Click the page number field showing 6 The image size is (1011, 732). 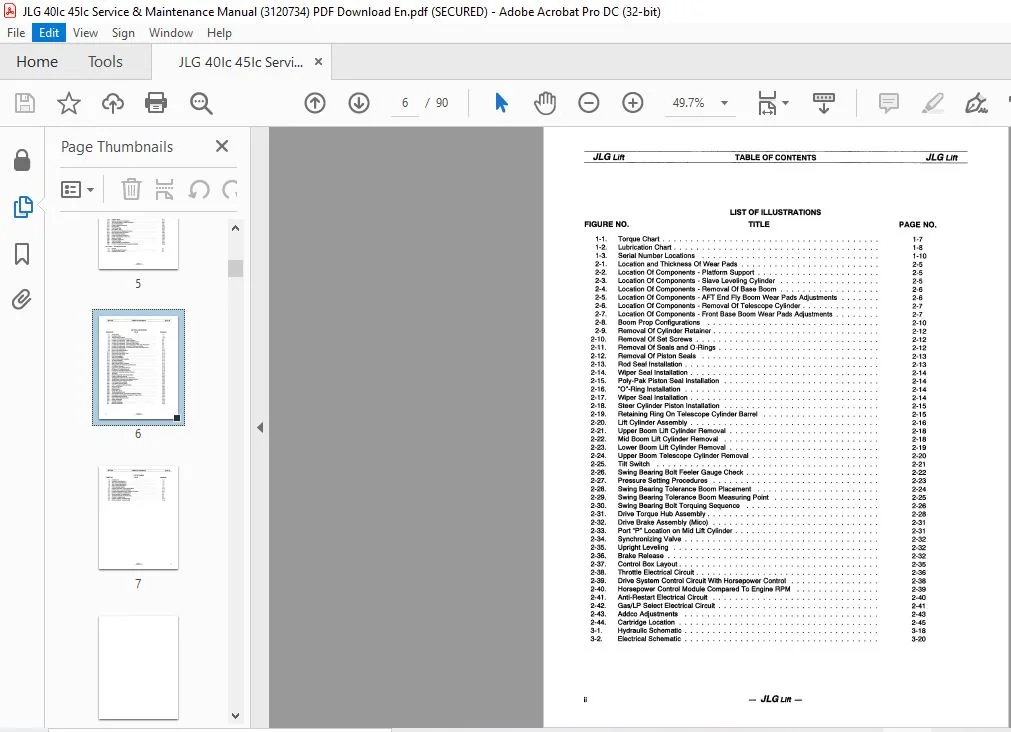(405, 103)
